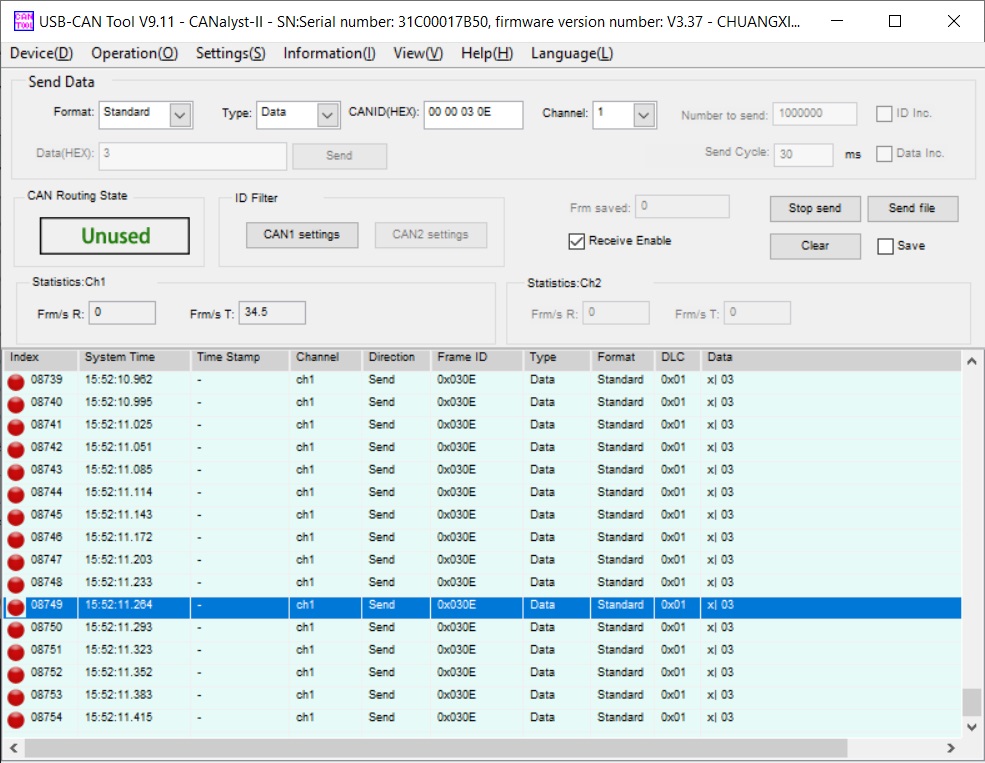
Task: Click the red icon beside index 08742
Action: 16,448
